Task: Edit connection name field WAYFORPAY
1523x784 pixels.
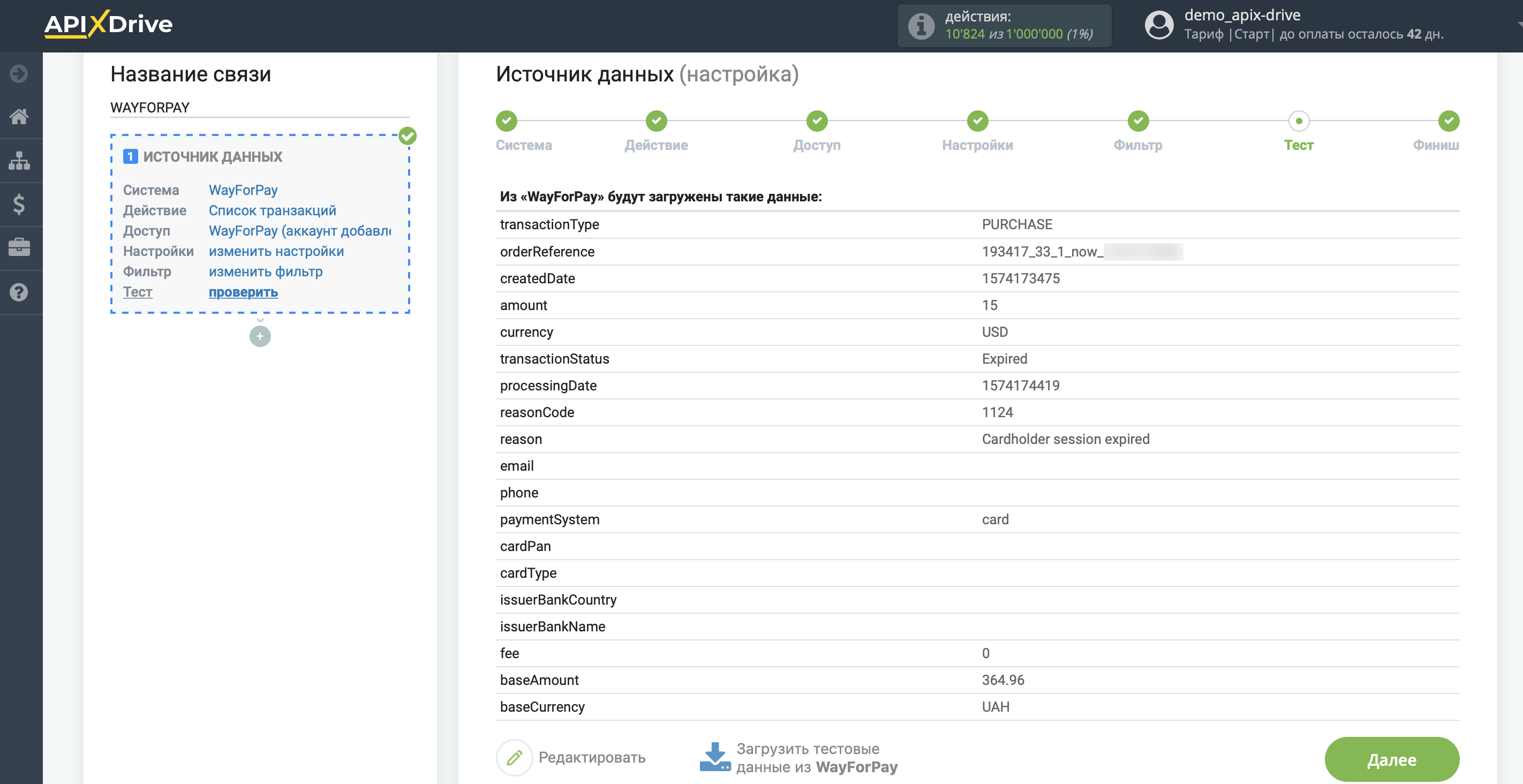Action: click(260, 108)
